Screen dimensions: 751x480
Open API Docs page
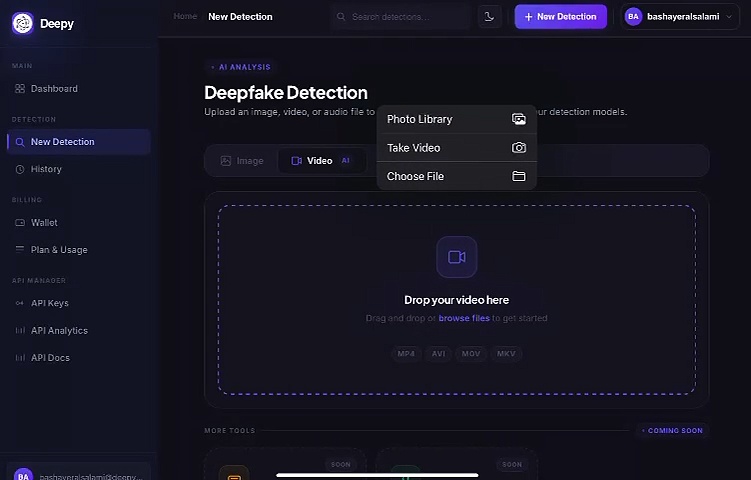point(79,358)
